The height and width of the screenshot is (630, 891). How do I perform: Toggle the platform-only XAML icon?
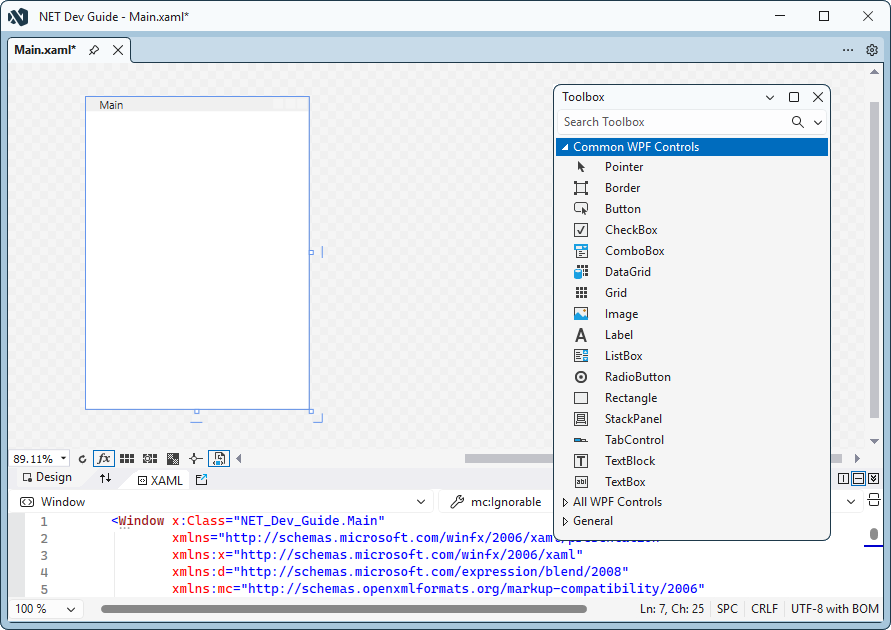219,458
